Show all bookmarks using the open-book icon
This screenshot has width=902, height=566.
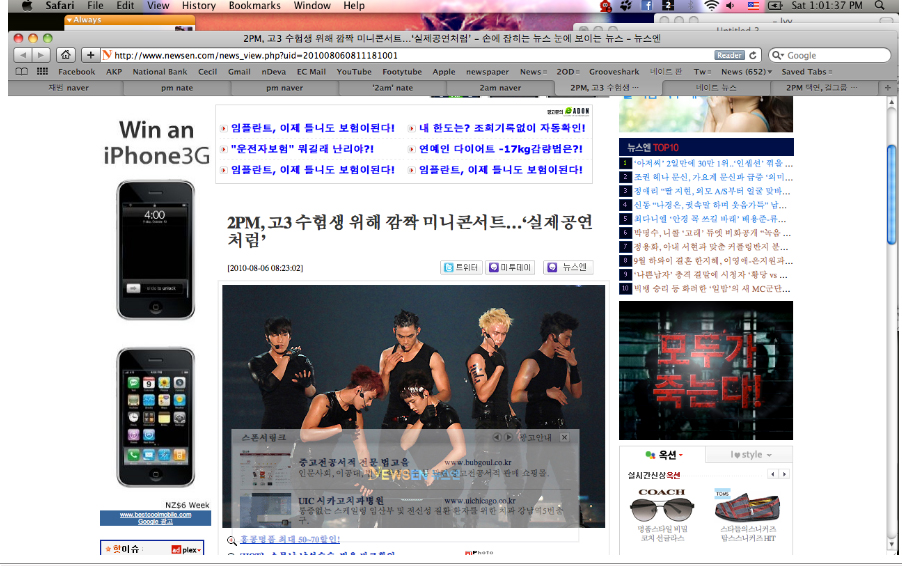tap(21, 72)
